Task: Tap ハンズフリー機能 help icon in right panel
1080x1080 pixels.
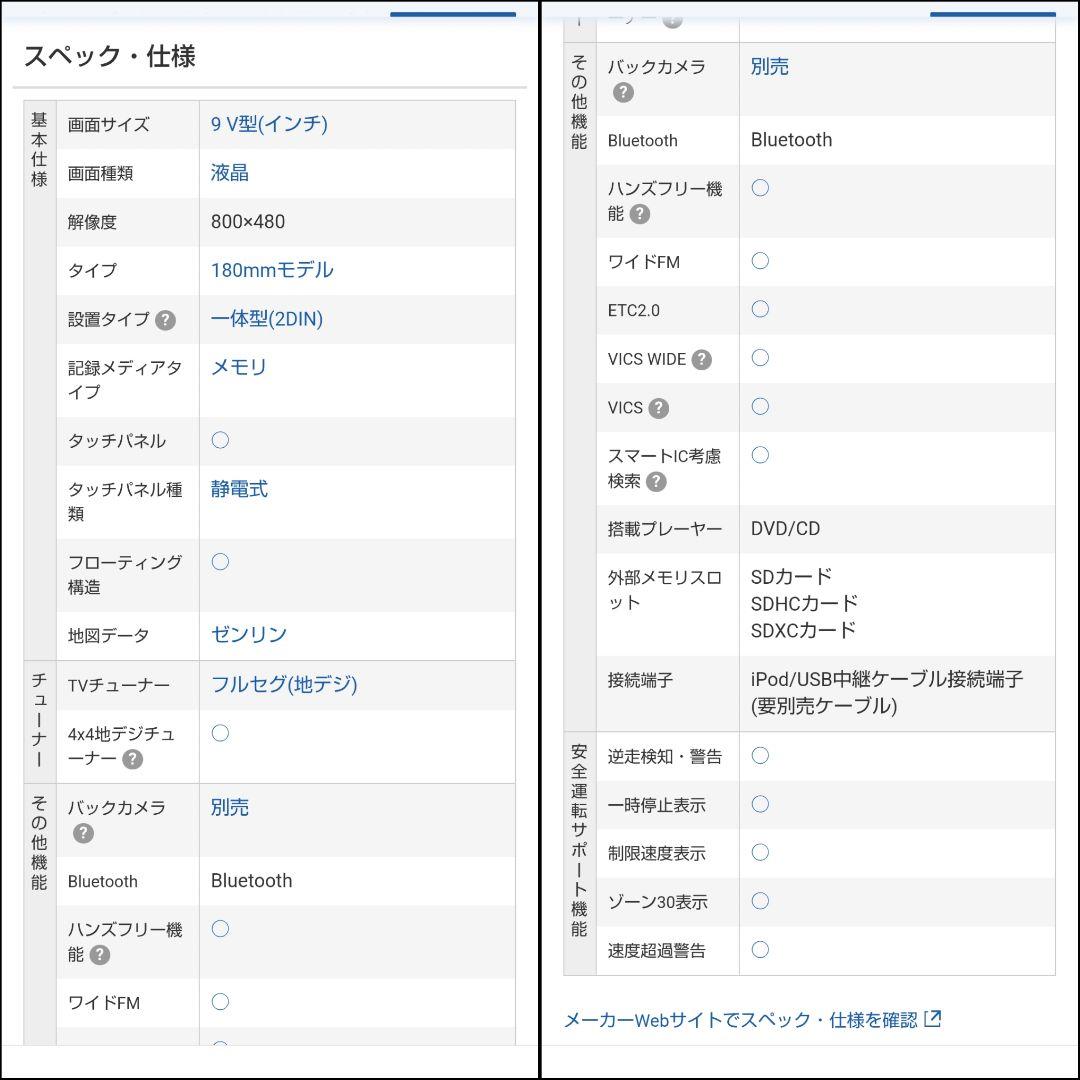Action: point(640,214)
